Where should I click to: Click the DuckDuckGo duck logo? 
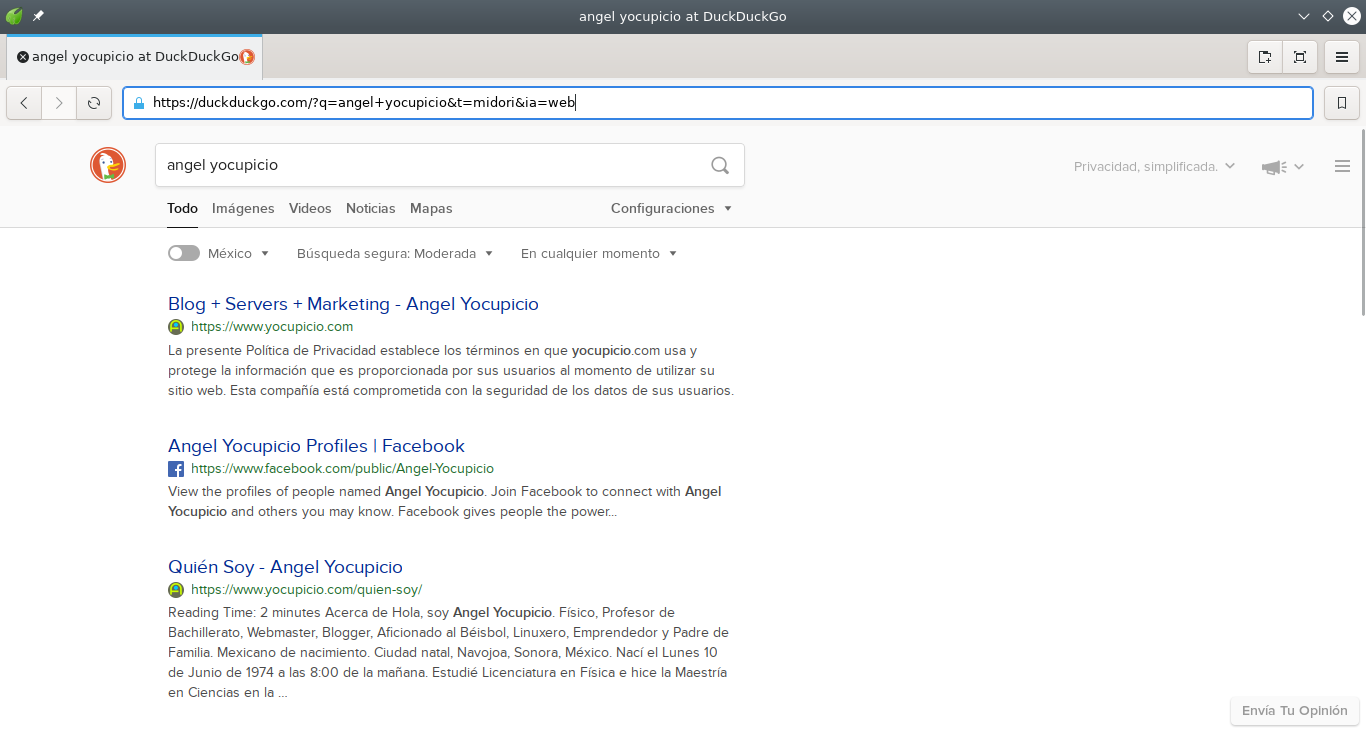coord(108,165)
